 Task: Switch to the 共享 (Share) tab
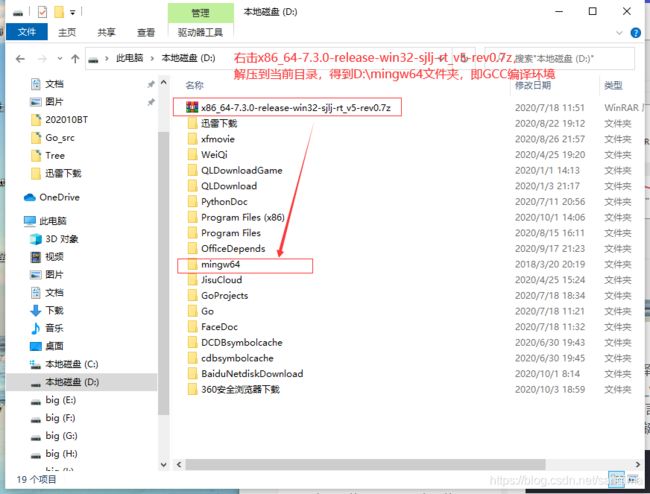coord(107,32)
